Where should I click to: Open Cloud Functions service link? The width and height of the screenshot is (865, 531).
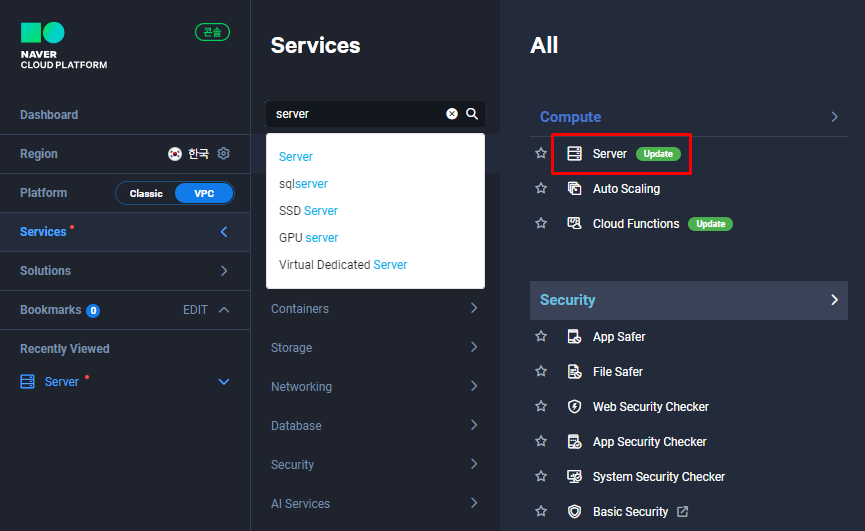click(x=636, y=224)
